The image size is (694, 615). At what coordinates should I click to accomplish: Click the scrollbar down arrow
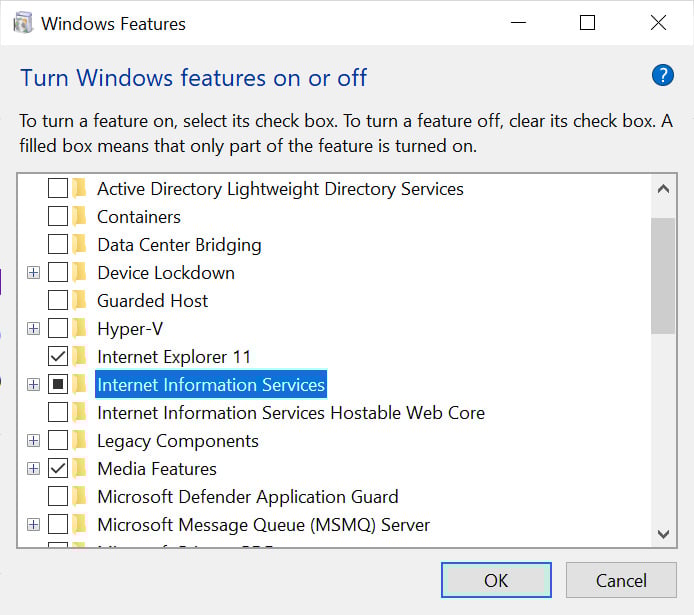click(x=663, y=534)
